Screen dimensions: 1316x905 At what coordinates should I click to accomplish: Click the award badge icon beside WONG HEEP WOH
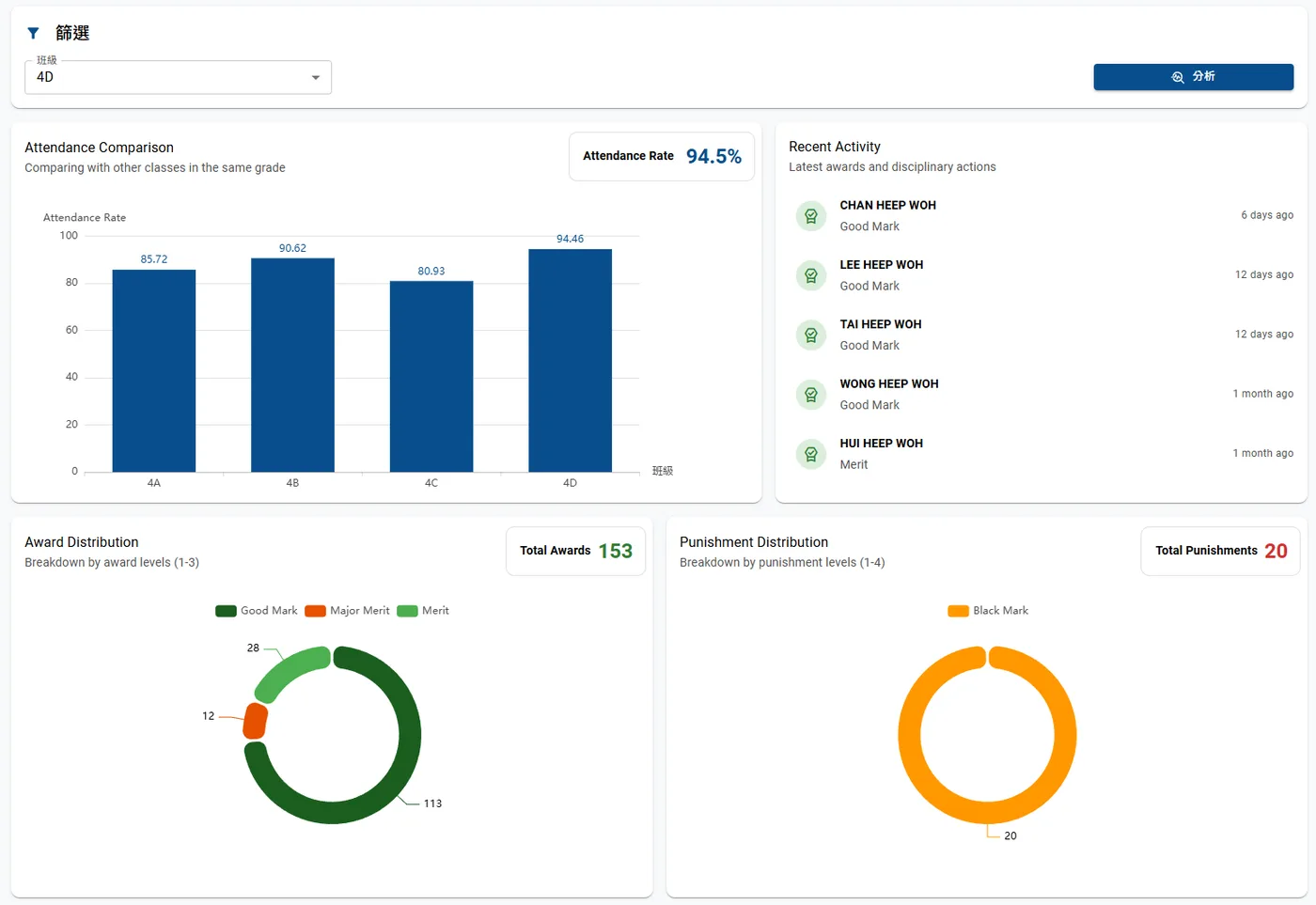[811, 395]
